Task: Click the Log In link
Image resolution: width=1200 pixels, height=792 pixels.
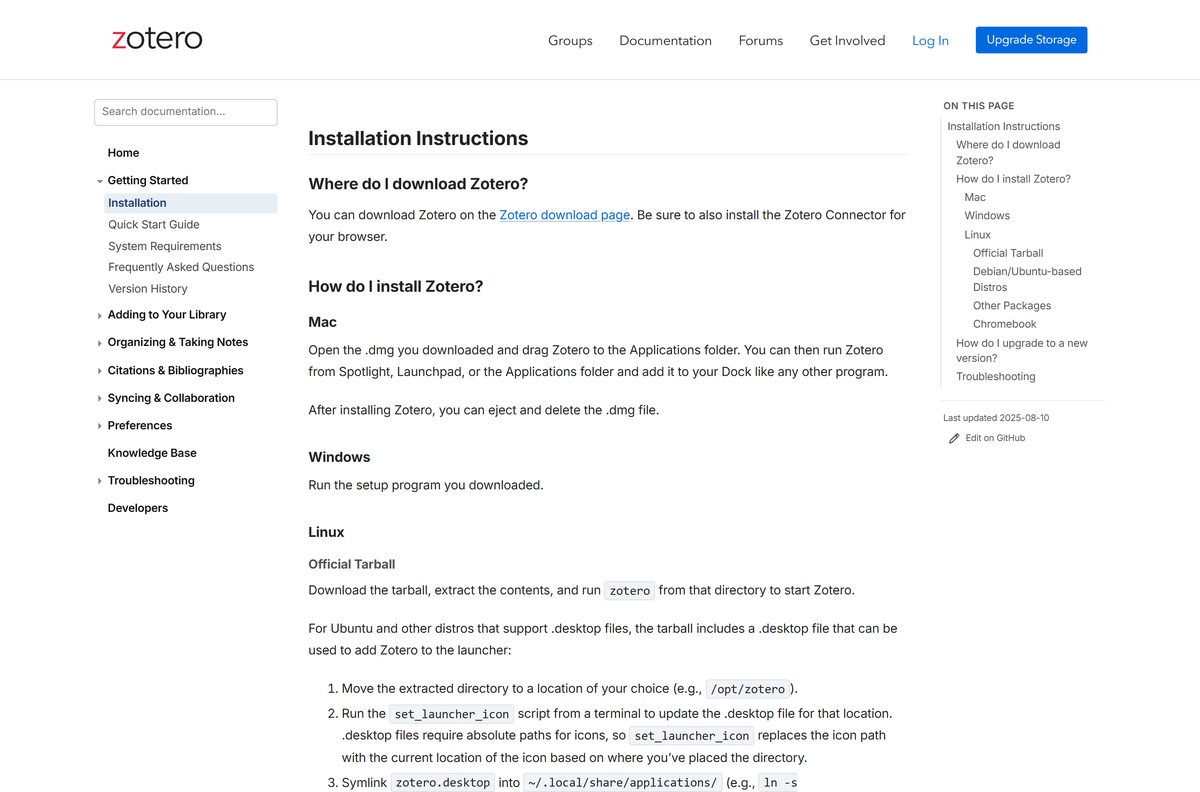Action: click(x=930, y=41)
